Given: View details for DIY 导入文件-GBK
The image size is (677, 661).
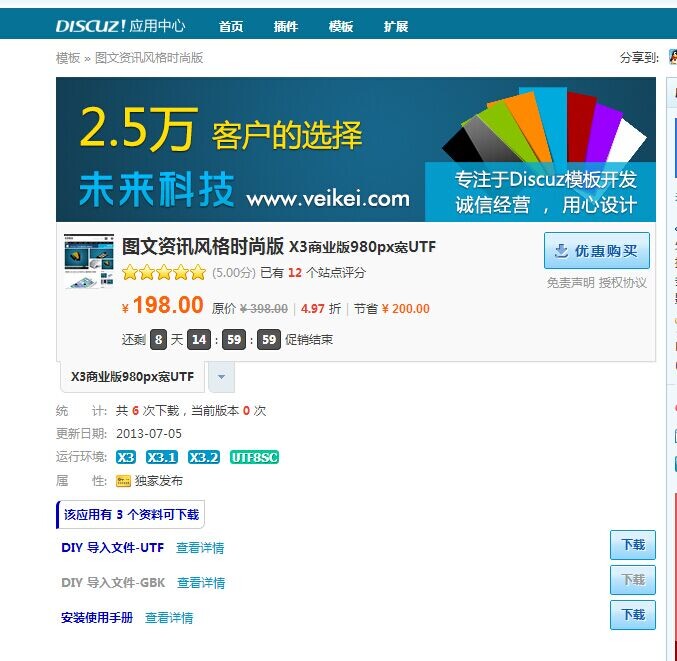Looking at the screenshot, I should click(201, 583).
